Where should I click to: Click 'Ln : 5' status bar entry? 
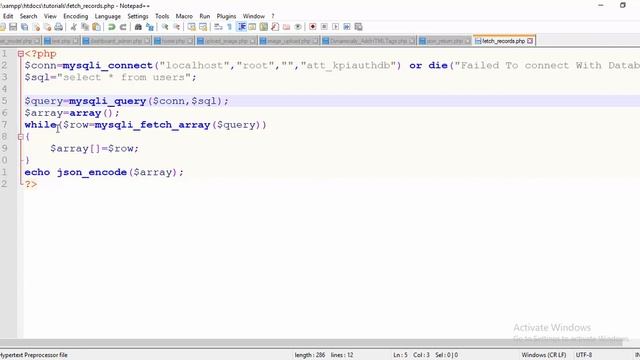click(400, 355)
